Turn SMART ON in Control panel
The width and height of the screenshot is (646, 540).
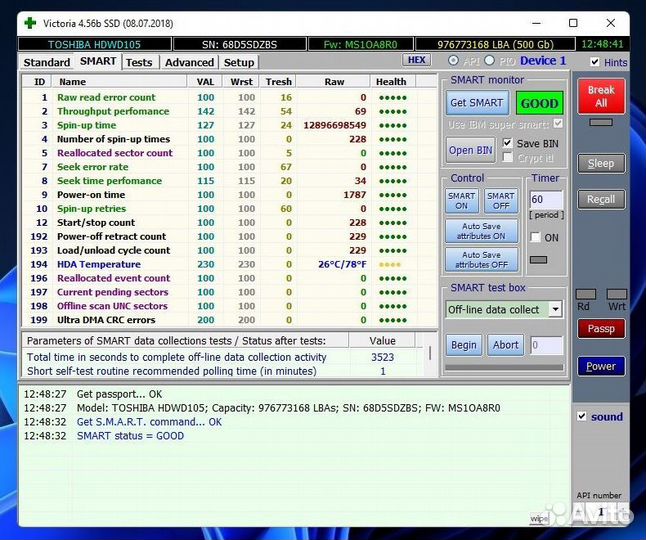click(462, 201)
